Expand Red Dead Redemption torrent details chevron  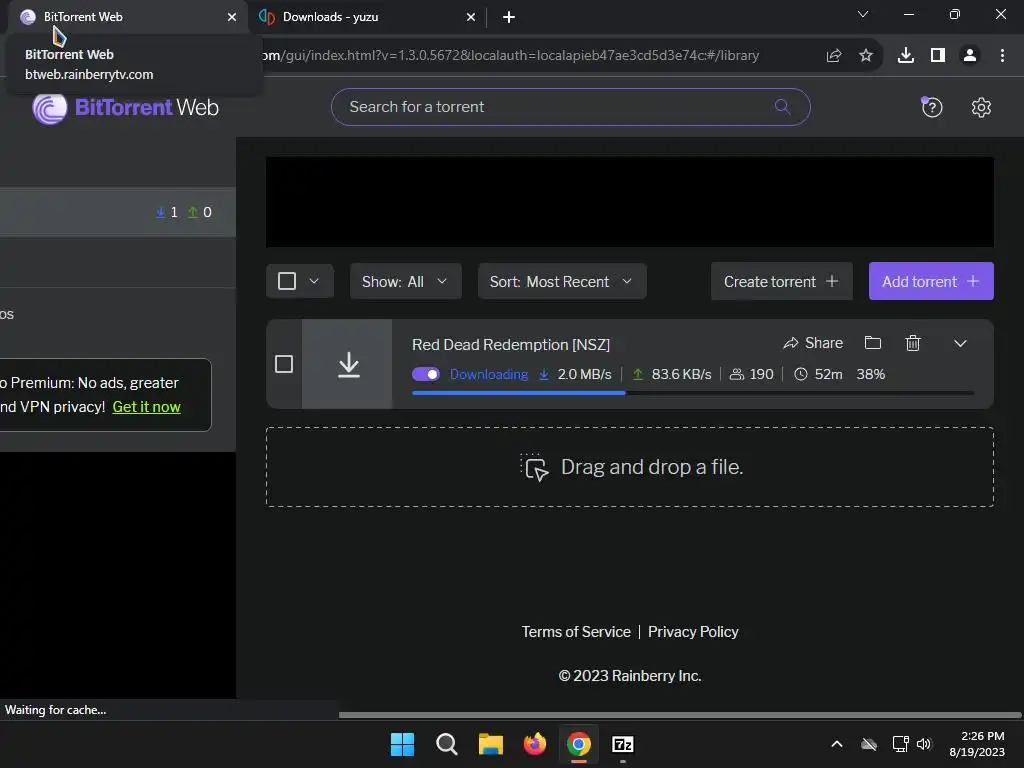(960, 343)
